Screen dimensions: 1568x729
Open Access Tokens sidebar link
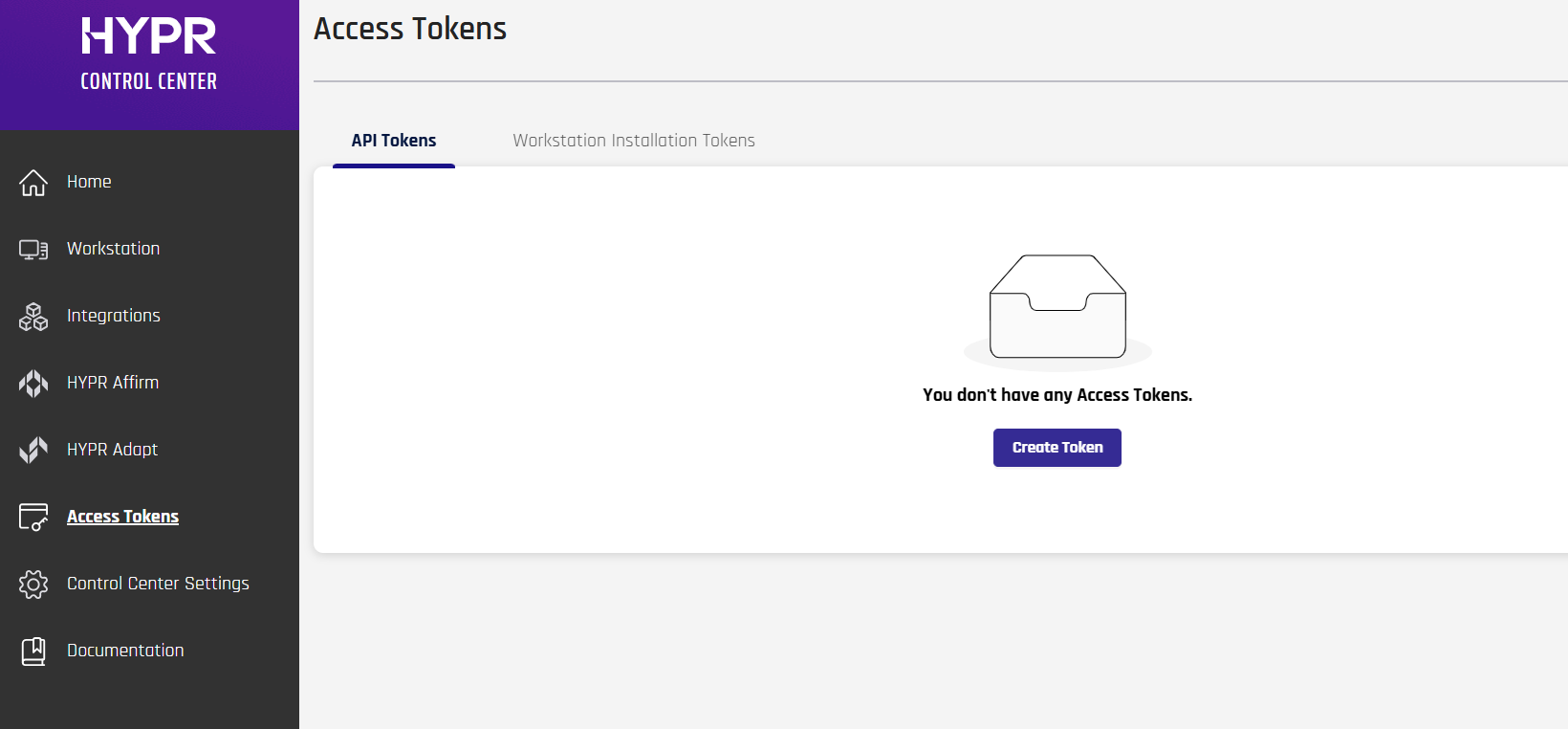click(122, 517)
